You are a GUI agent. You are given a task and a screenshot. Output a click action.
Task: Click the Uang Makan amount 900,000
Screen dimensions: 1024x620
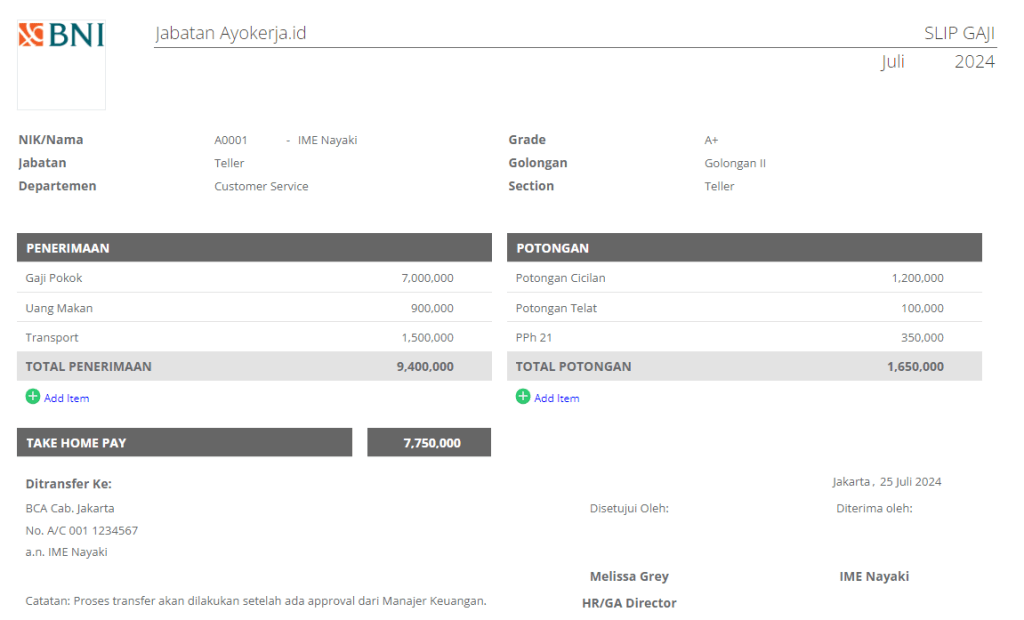(432, 308)
